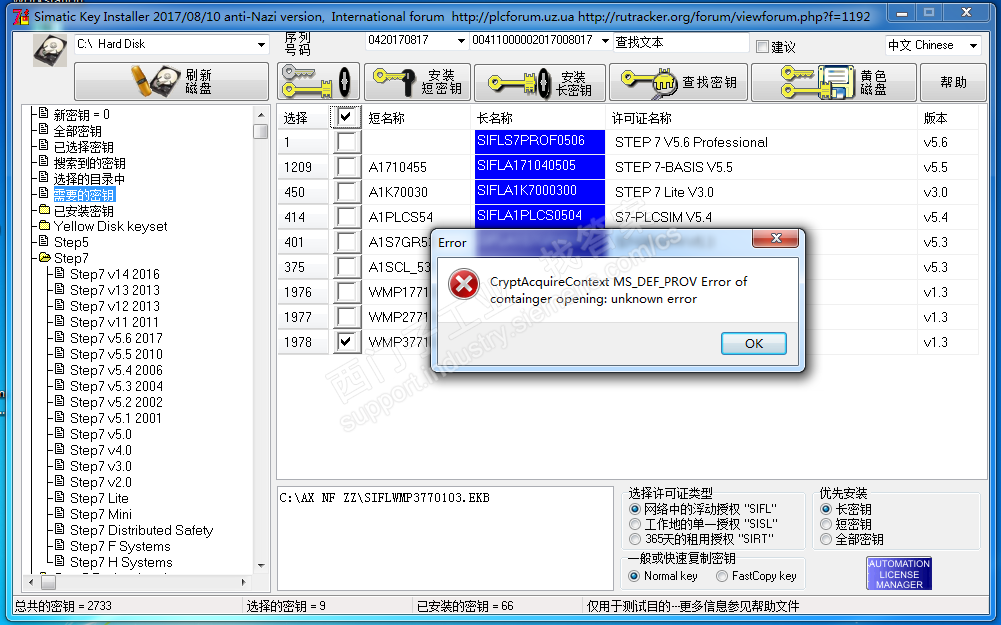1001x625 pixels.
Task: Click the install short key button
Action: (418, 82)
